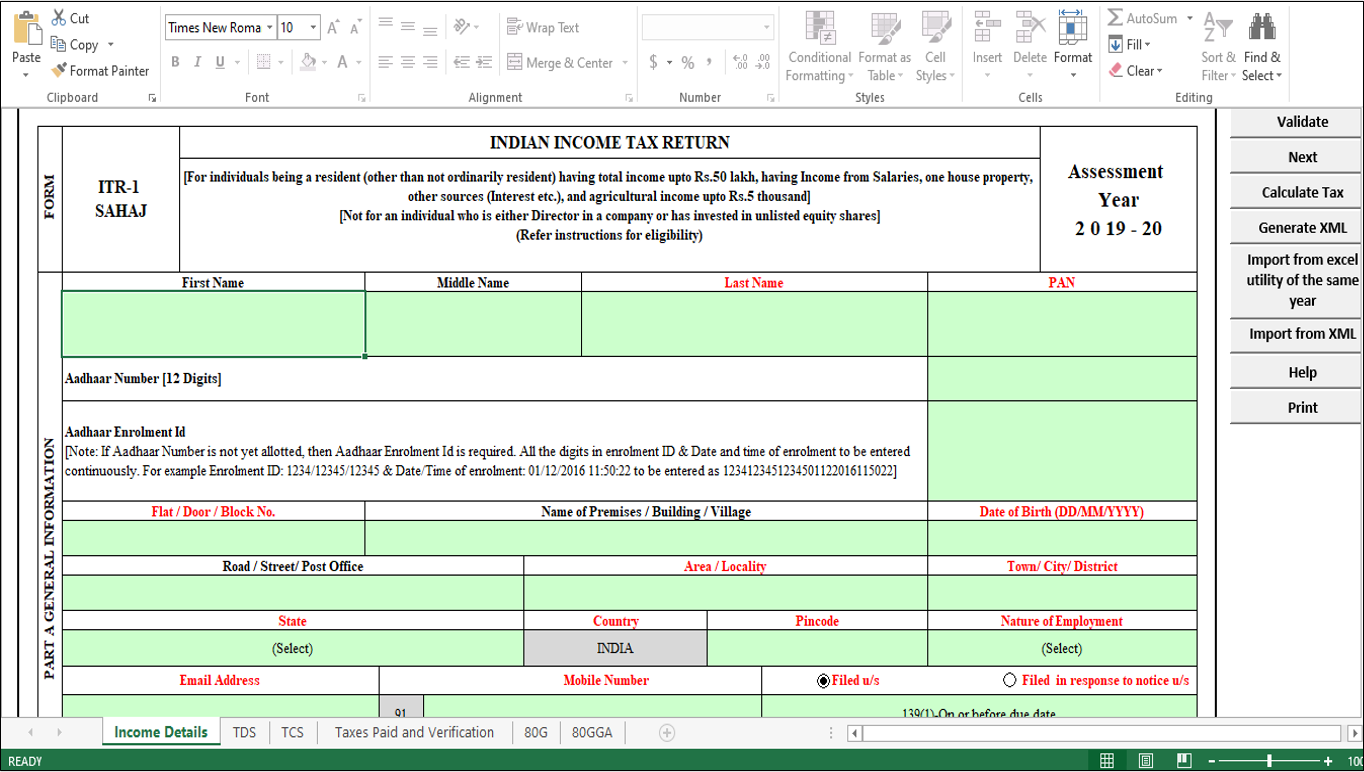Click the Copy icon
The image size is (1364, 772).
click(x=58, y=44)
